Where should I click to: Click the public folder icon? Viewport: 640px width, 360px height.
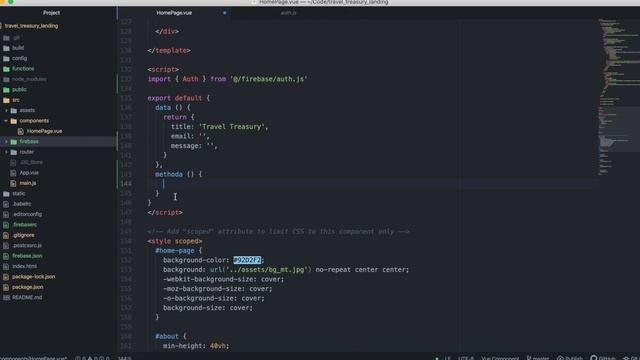(6, 90)
